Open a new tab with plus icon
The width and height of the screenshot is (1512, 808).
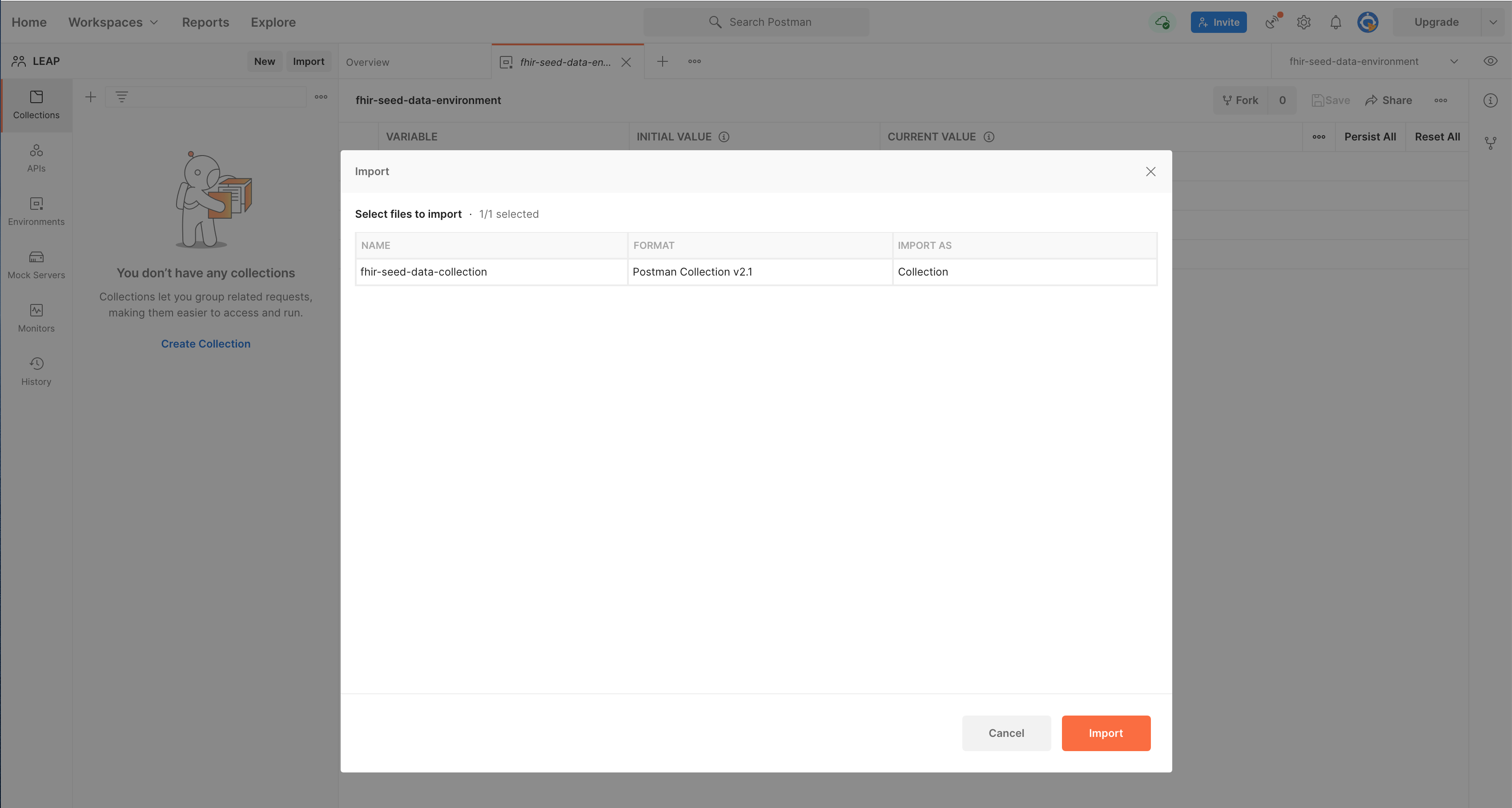[x=662, y=61]
